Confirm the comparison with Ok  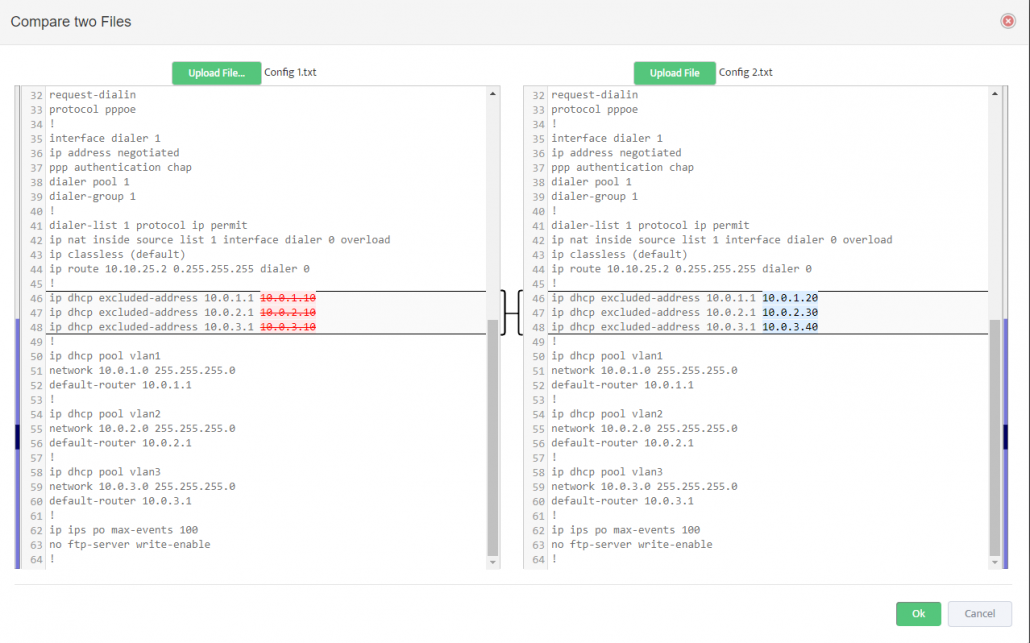pyautogui.click(x=918, y=613)
